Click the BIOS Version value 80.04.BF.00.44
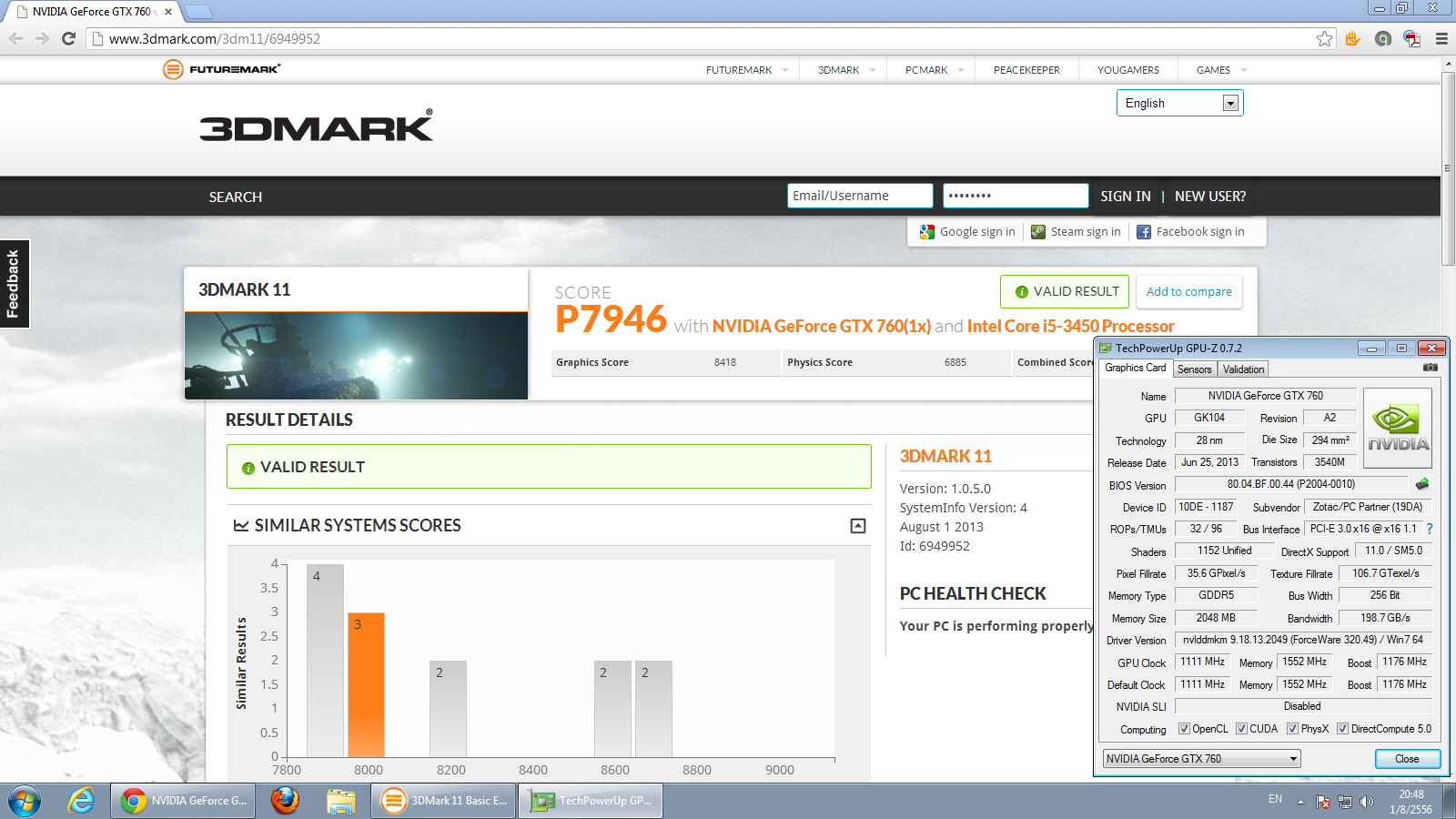 coord(1291,484)
